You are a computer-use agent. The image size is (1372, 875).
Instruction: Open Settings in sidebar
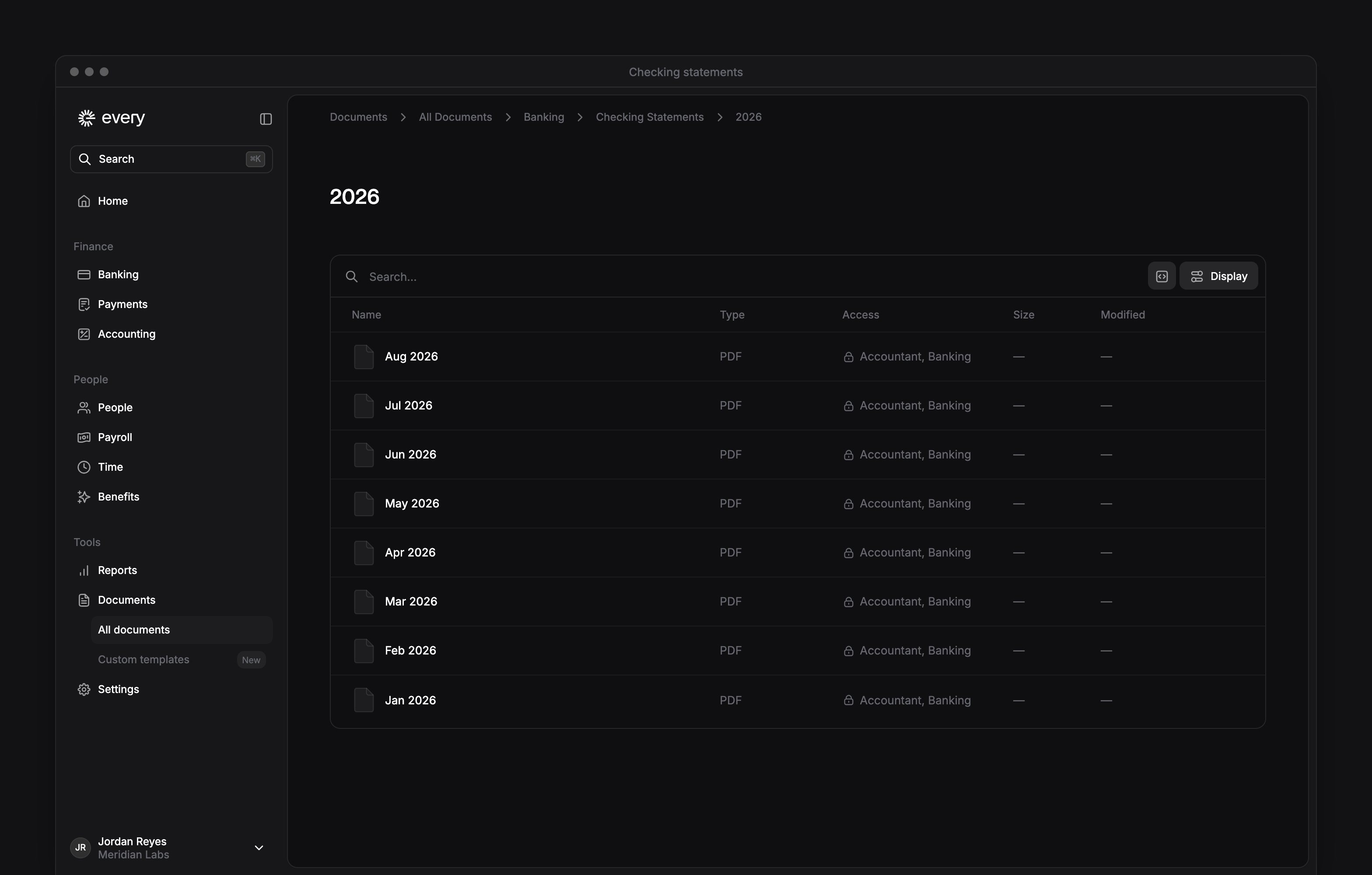click(171, 689)
